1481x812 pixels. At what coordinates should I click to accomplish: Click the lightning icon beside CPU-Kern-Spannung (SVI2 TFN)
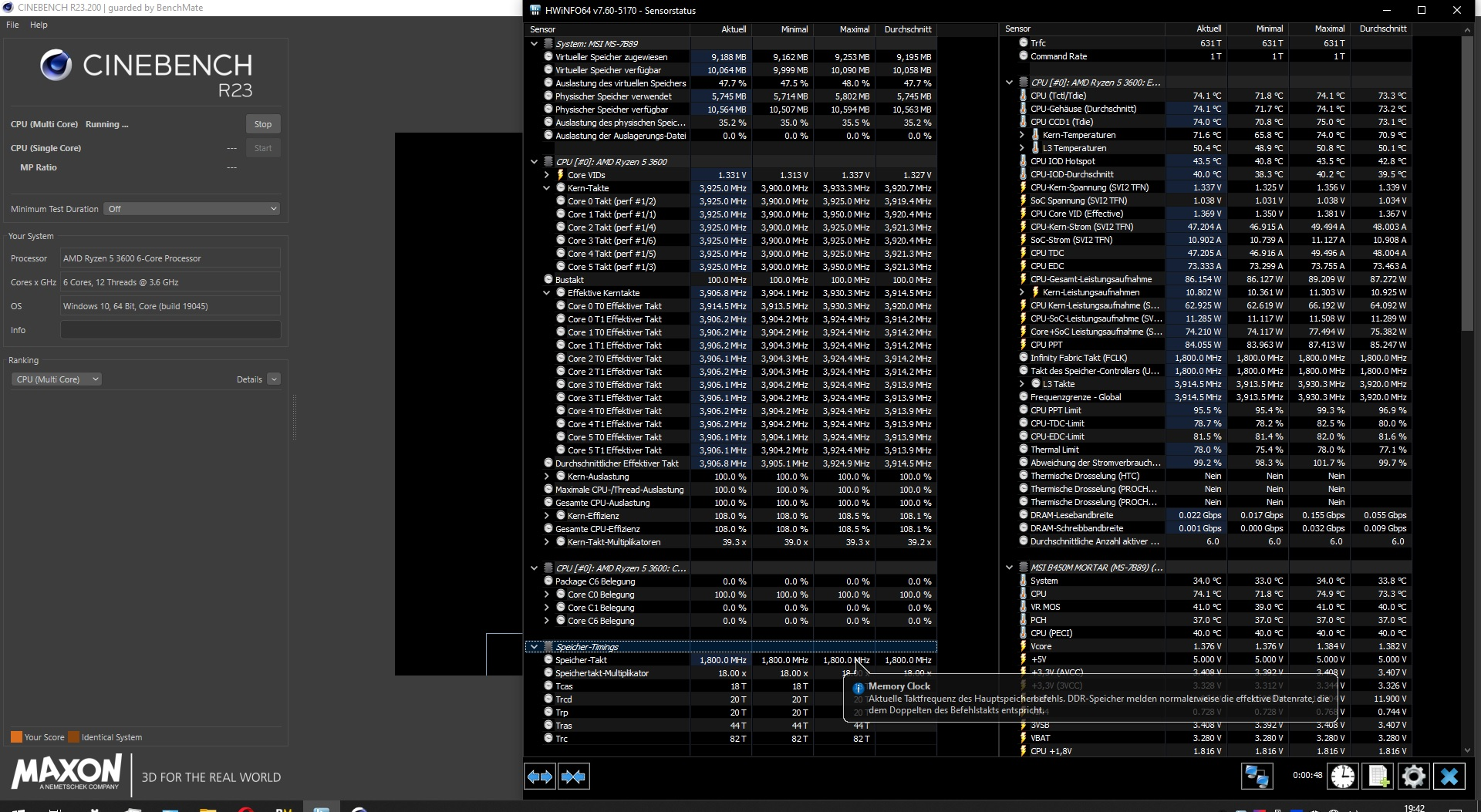(x=1023, y=187)
